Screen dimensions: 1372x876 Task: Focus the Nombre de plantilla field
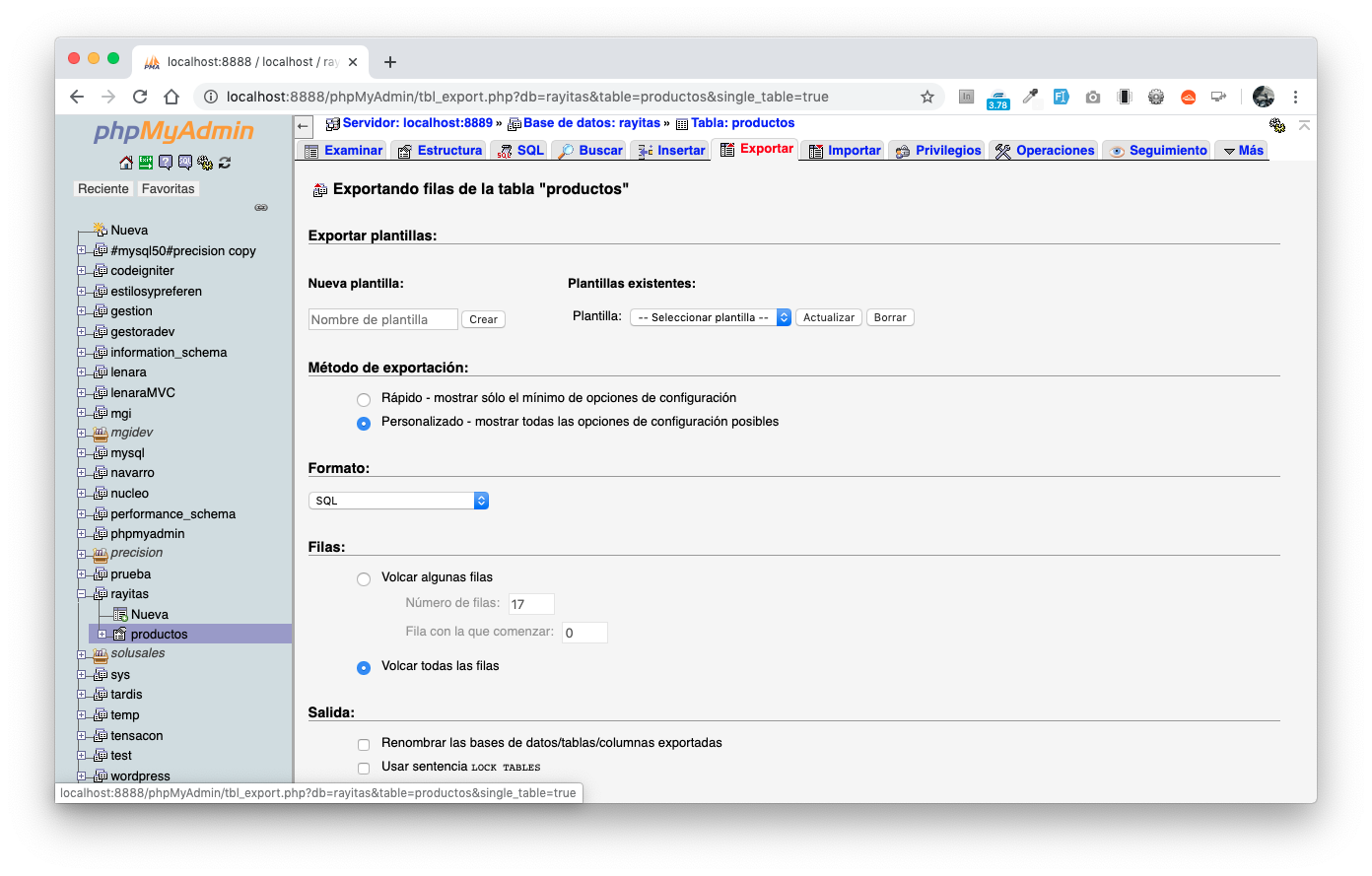pos(383,319)
